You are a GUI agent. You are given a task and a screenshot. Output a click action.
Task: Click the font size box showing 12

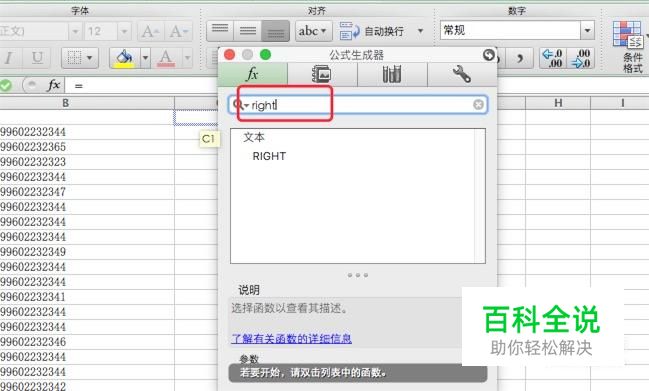101,31
